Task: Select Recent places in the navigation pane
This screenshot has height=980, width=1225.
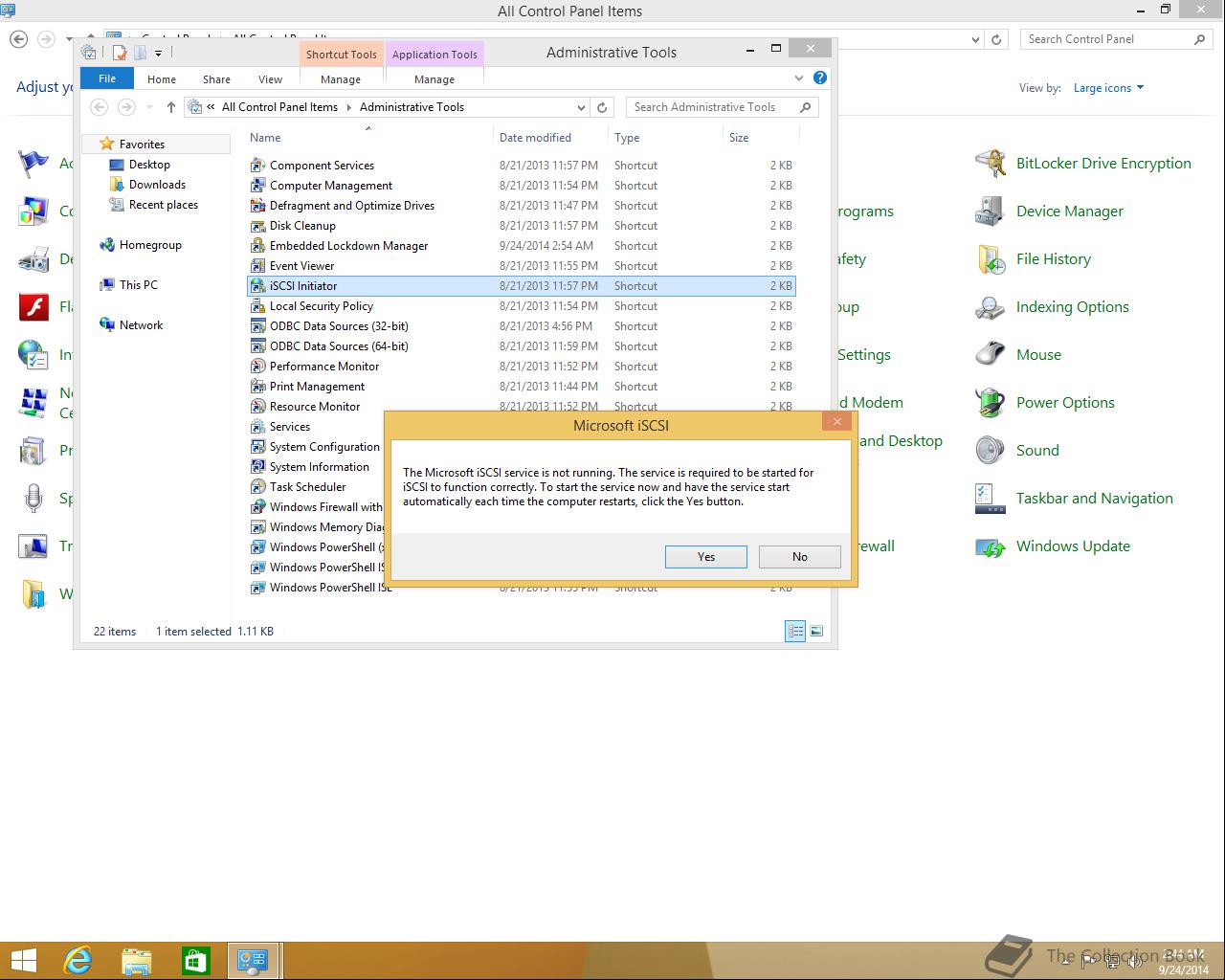Action: click(163, 205)
